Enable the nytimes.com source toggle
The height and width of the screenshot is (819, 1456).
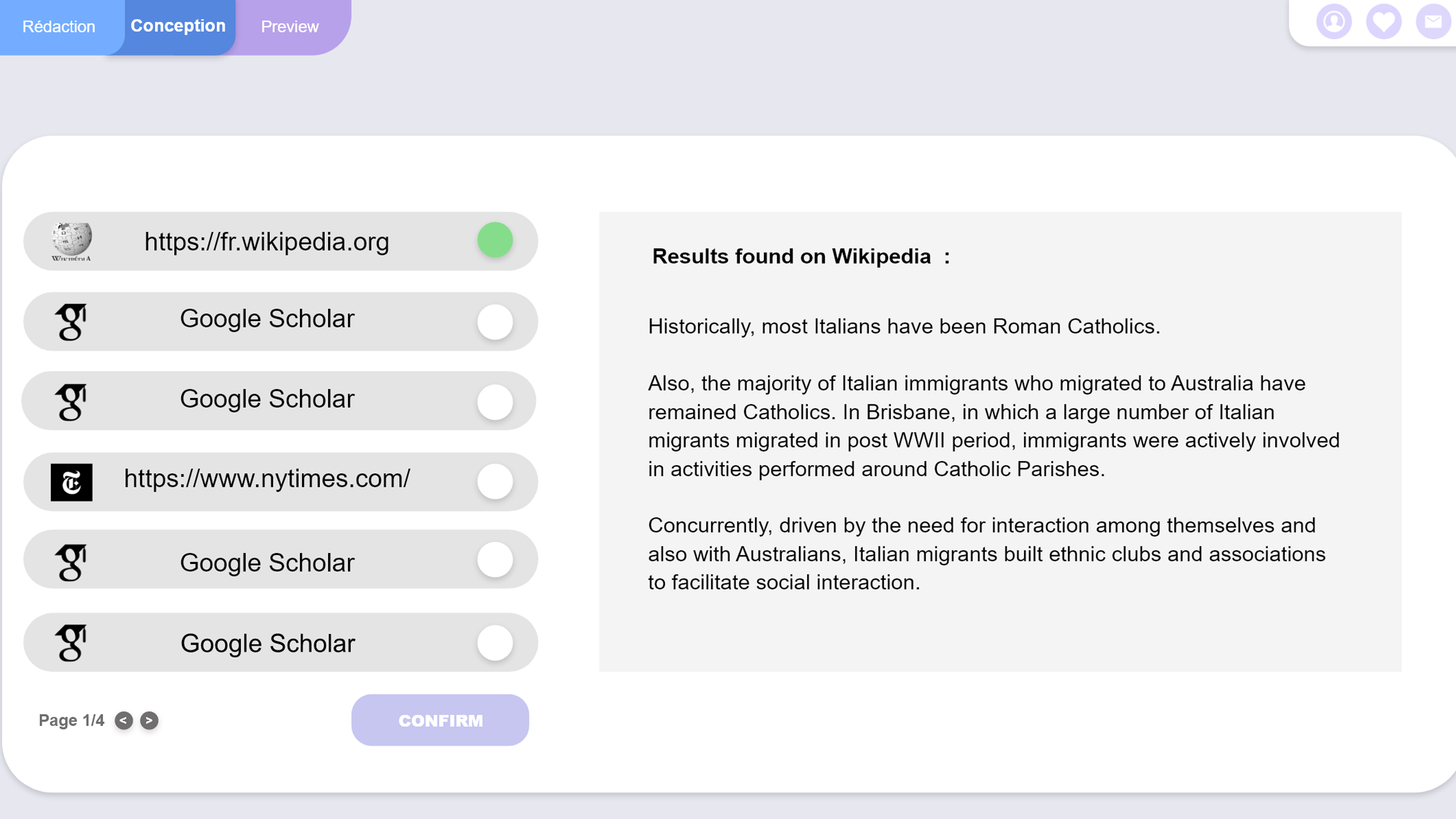pos(495,482)
